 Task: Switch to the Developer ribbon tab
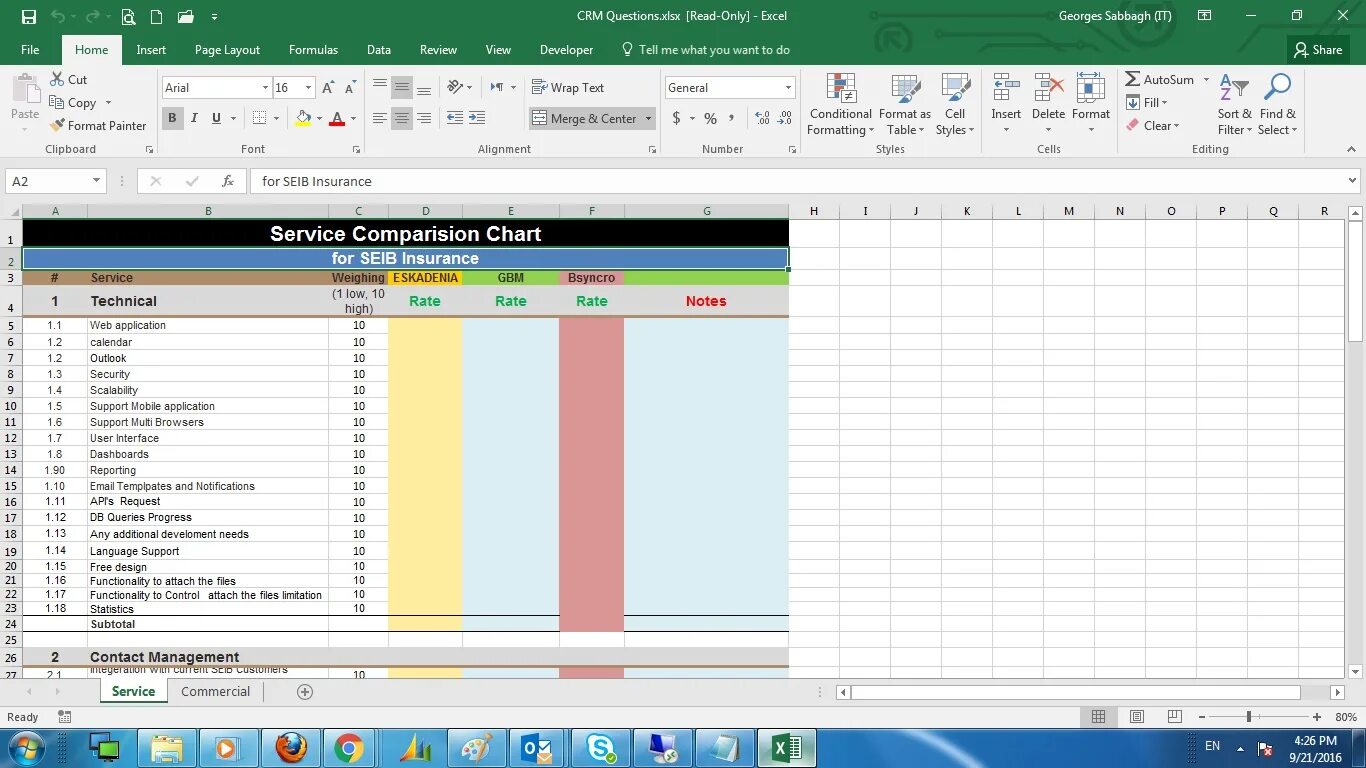[x=566, y=50]
